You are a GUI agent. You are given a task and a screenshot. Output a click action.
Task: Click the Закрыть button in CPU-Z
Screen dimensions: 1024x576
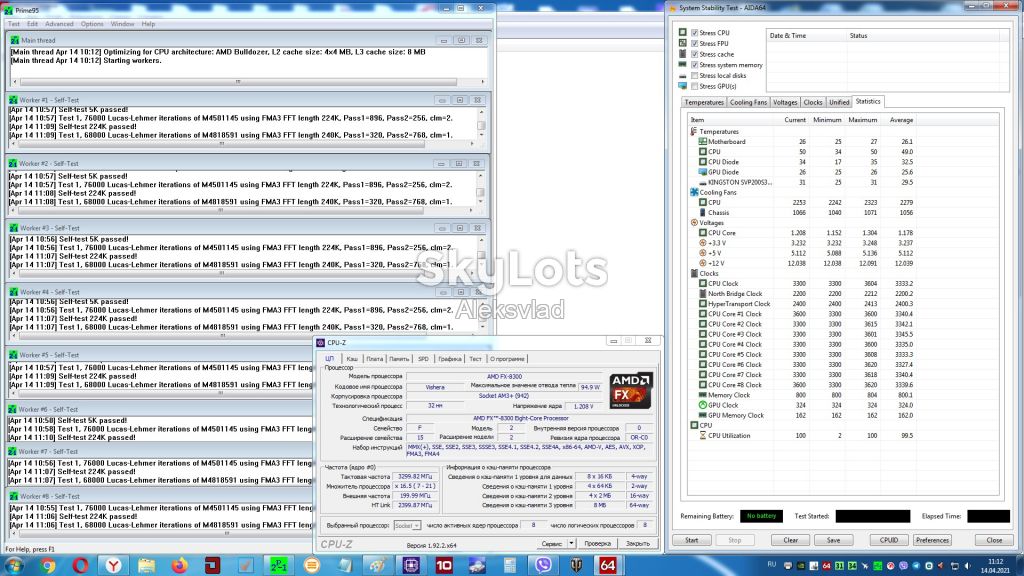637,543
